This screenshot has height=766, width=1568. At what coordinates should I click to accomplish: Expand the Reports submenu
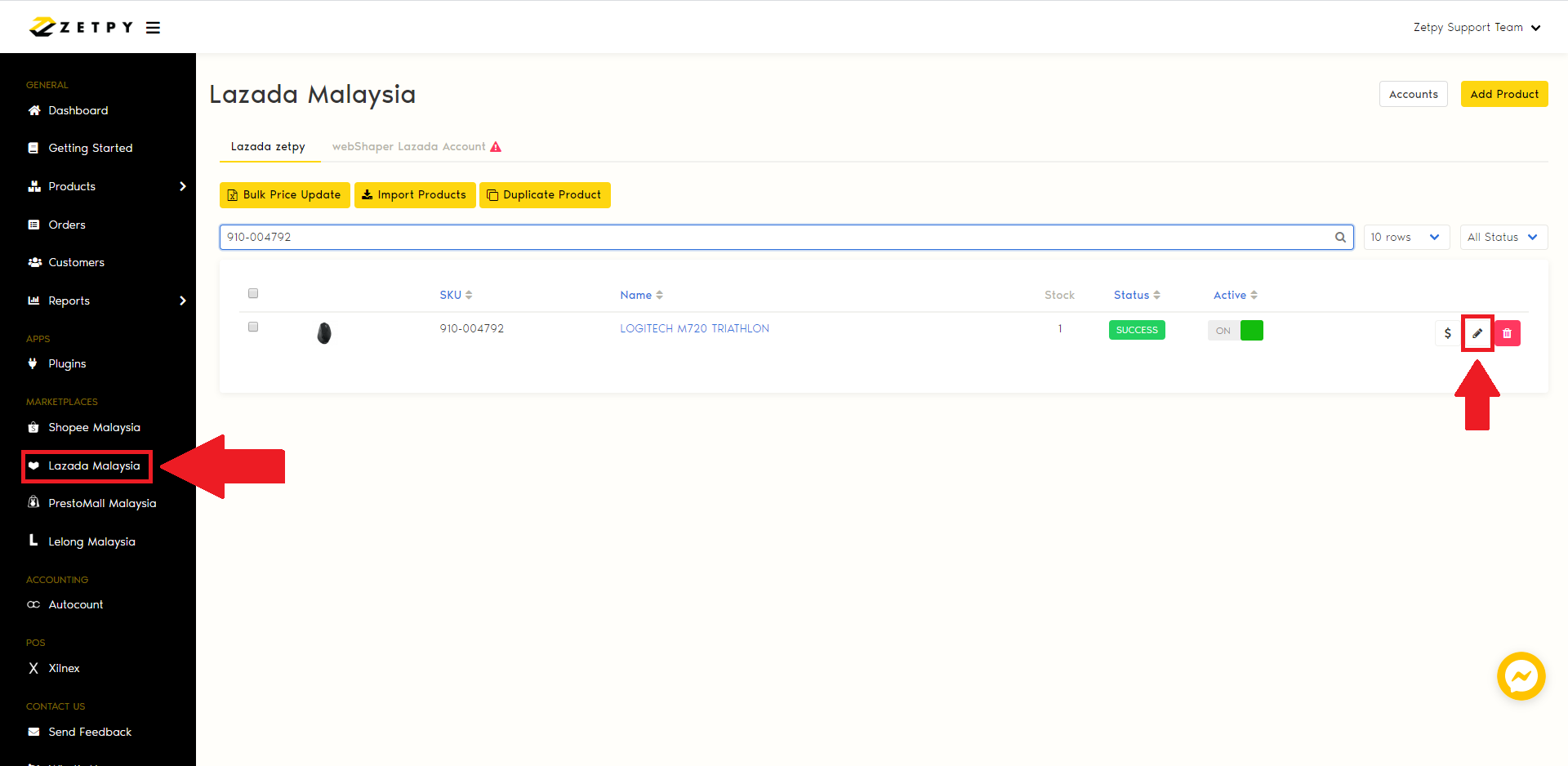click(107, 301)
